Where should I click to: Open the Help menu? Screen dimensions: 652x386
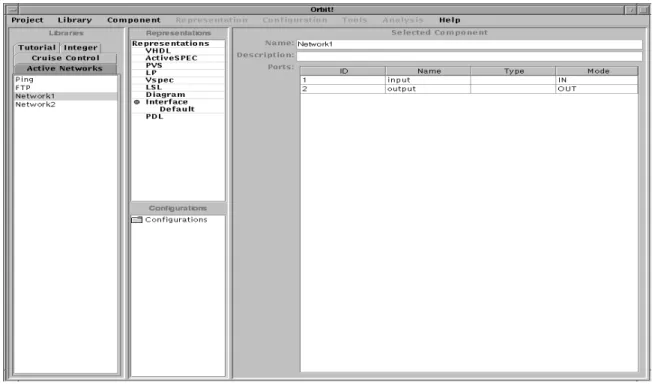(449, 20)
